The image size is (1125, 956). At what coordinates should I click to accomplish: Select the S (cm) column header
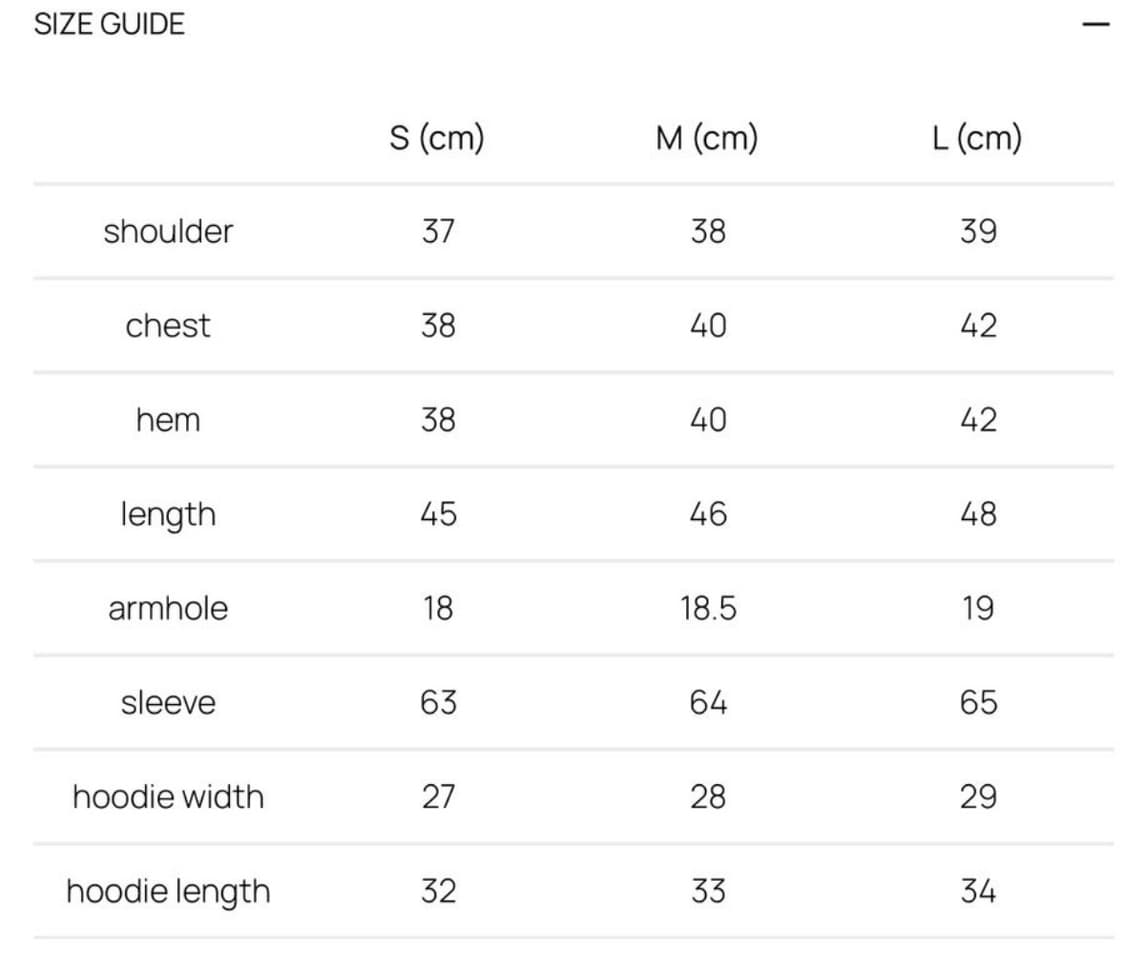(x=437, y=137)
